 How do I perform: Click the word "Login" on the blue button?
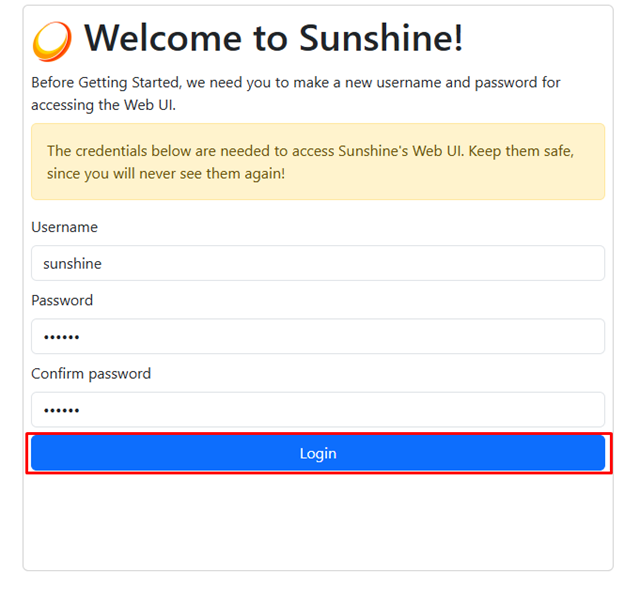[x=318, y=454]
